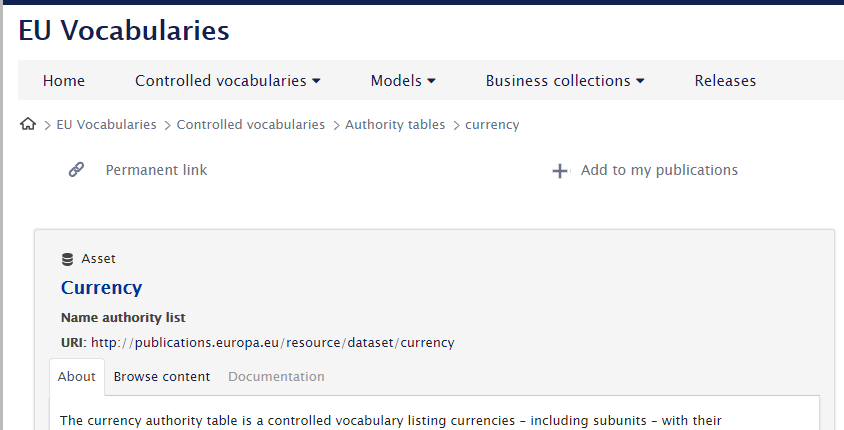Open the Documentation tab
Screen dimensions: 844x430
pos(276,377)
